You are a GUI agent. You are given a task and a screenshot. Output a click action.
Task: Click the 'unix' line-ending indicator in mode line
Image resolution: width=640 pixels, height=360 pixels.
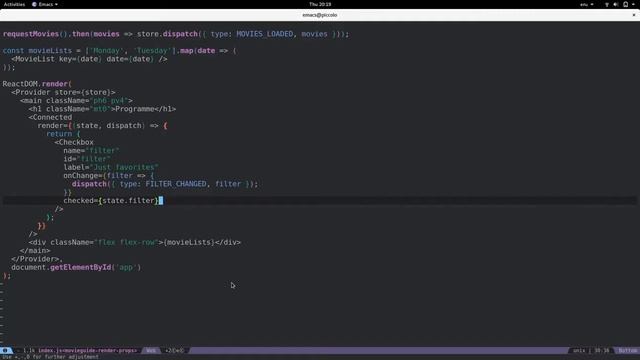pyautogui.click(x=579, y=350)
